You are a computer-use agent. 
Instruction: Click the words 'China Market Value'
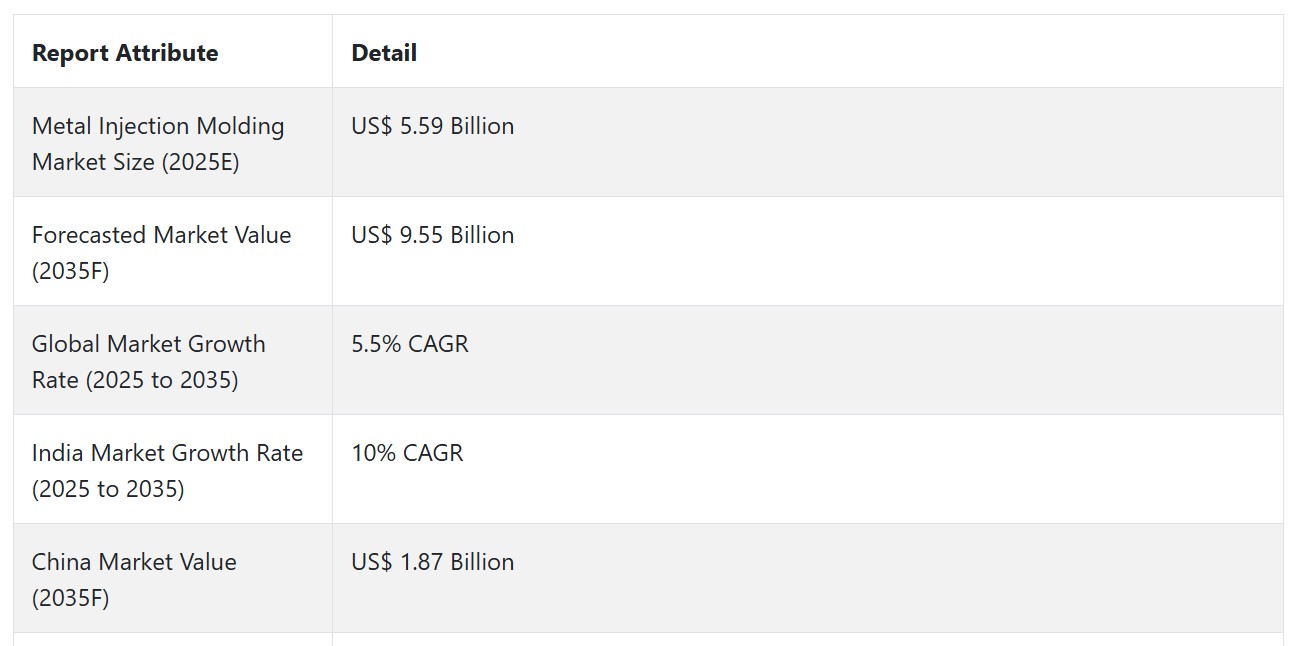coord(134,562)
